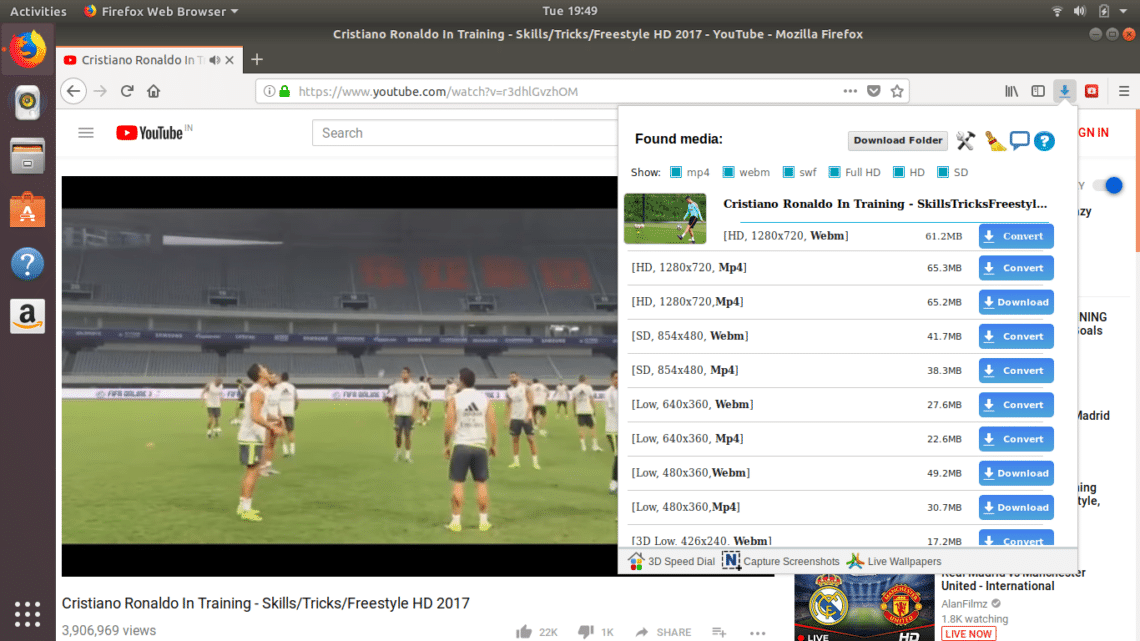
Task: Open the Firefox hamburger menu
Action: (1124, 91)
